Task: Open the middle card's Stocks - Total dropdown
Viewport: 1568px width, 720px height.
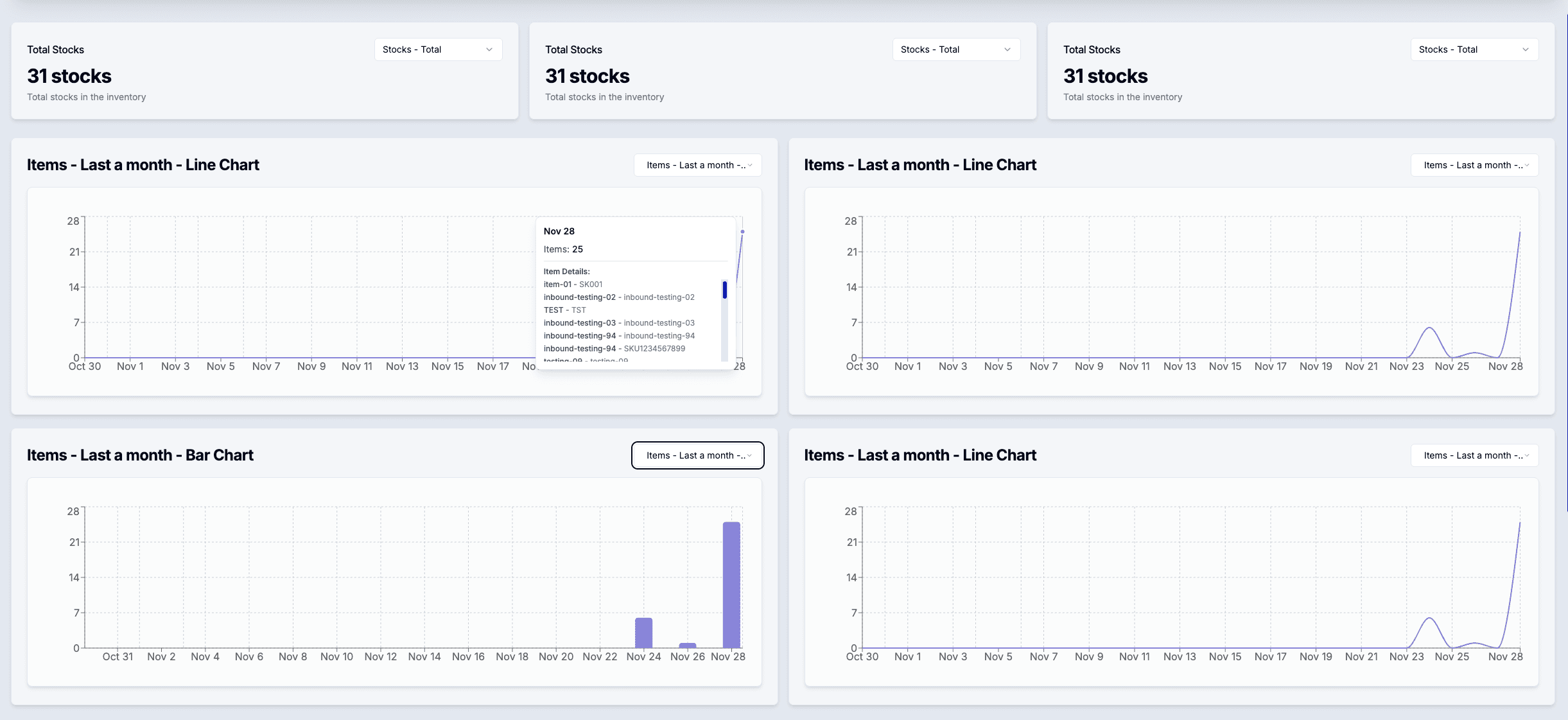Action: click(955, 49)
